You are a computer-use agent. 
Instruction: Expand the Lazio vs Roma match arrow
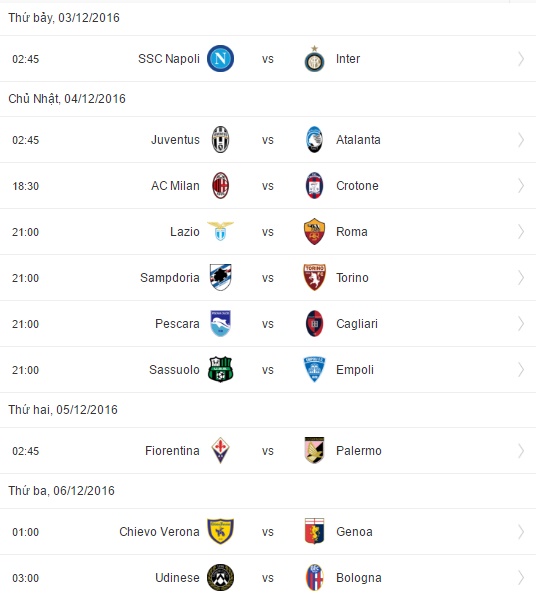click(521, 232)
